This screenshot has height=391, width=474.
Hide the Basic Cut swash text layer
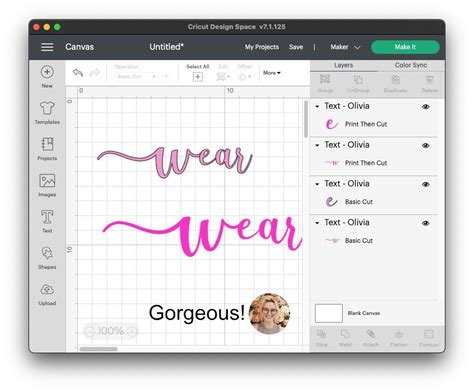[x=426, y=223]
